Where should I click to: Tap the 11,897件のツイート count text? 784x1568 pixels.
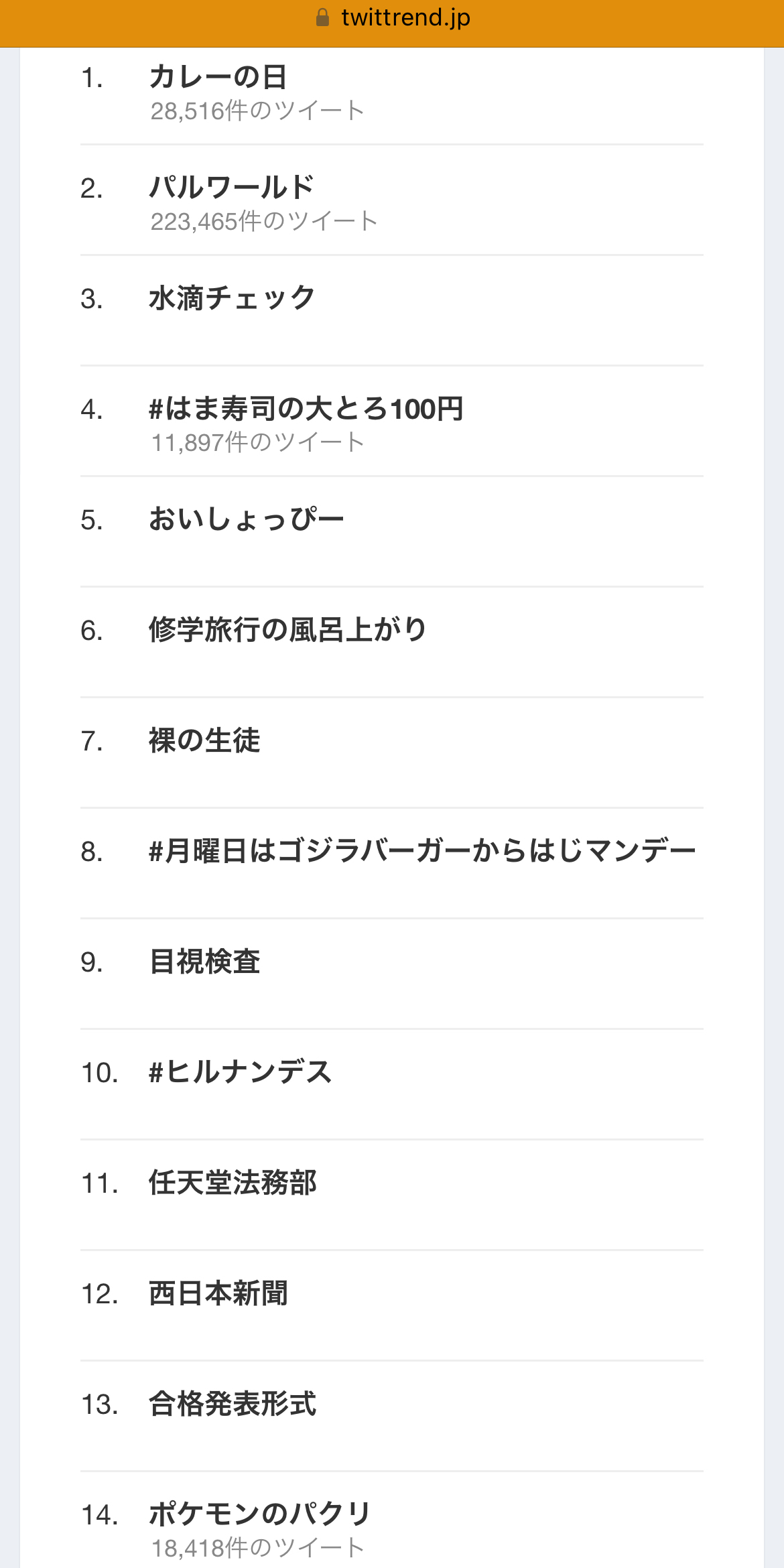point(257,442)
